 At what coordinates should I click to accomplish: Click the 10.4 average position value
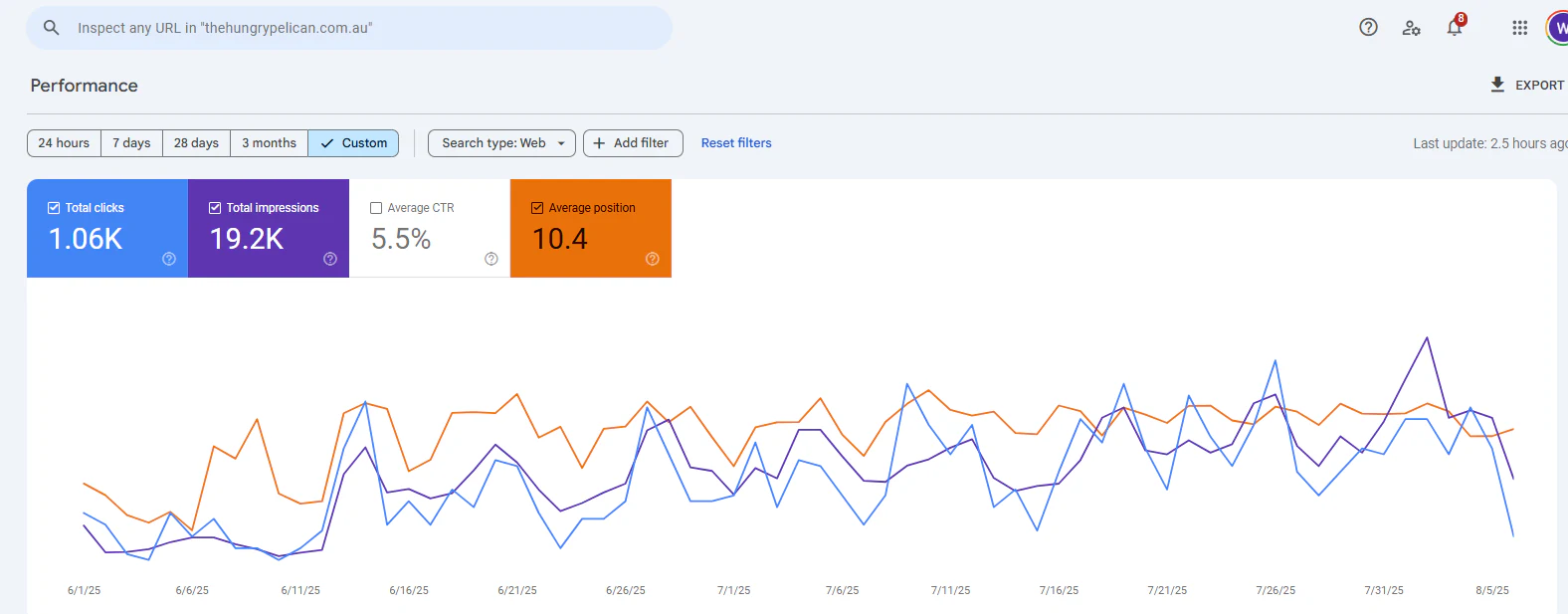tap(560, 239)
